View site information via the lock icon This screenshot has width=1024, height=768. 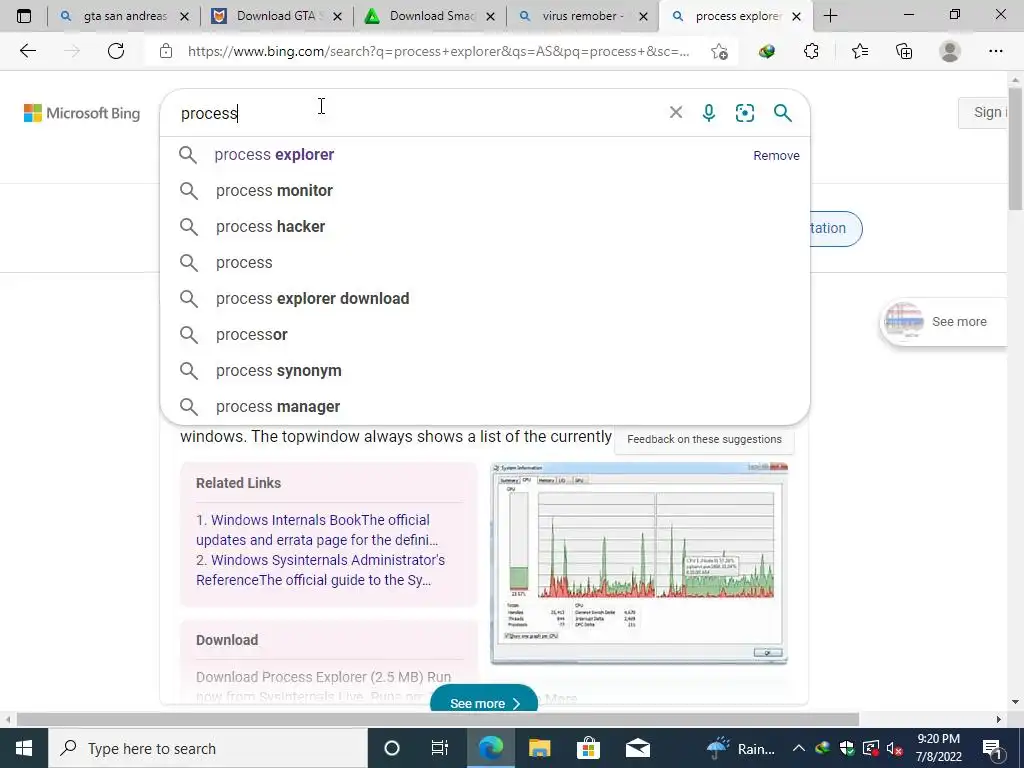click(x=166, y=51)
